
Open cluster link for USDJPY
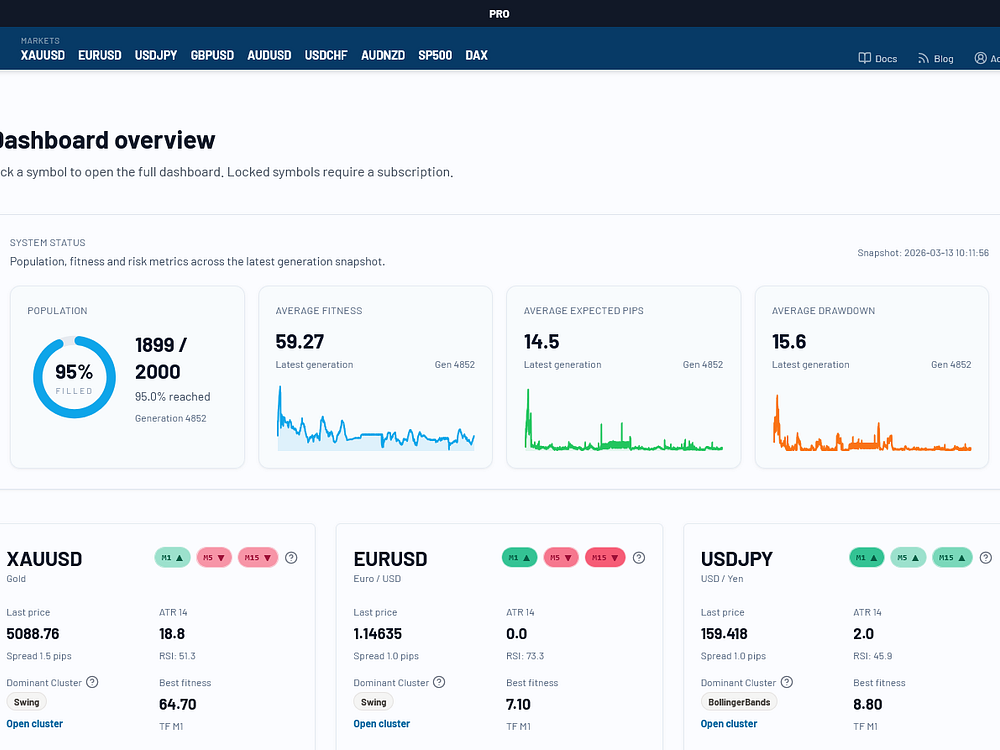729,724
